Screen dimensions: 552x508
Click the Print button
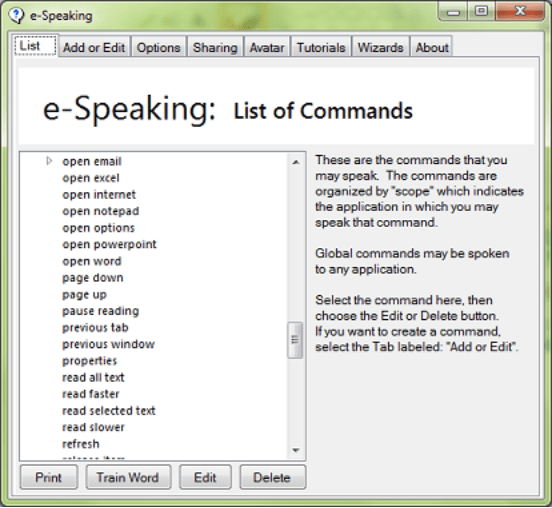(49, 477)
